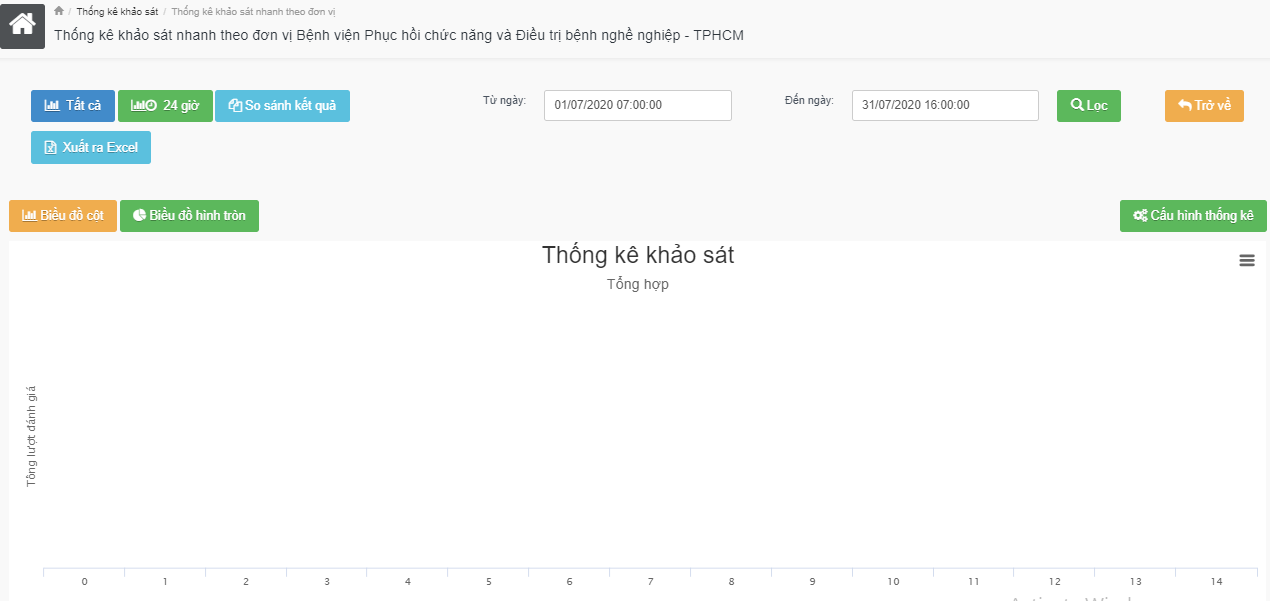Switch to 'Biểu đồ cột' column chart
Image resolution: width=1270 pixels, height=601 pixels.
pos(63,216)
